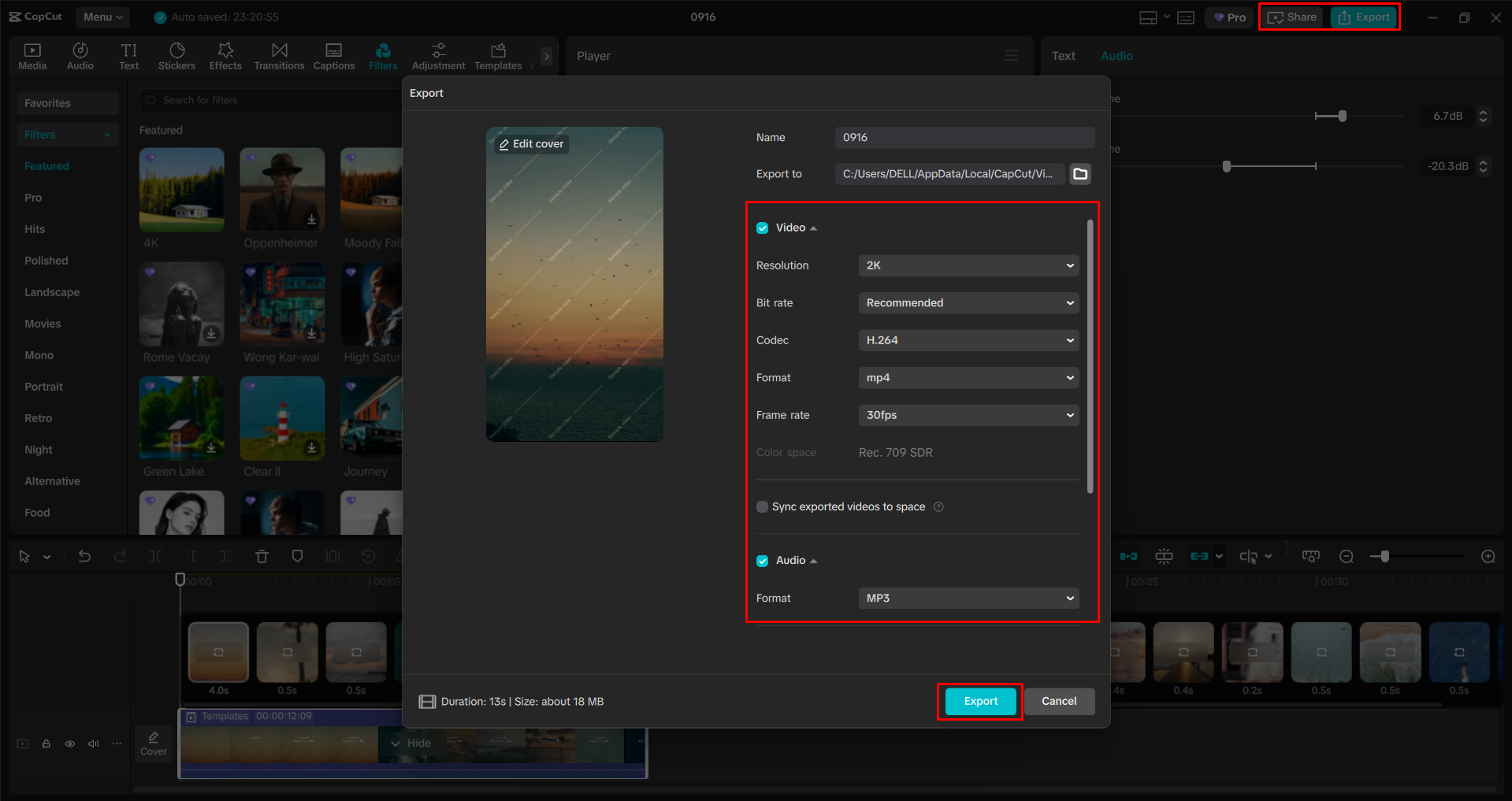Select the Transitions tool
The image size is (1512, 801).
pos(279,55)
